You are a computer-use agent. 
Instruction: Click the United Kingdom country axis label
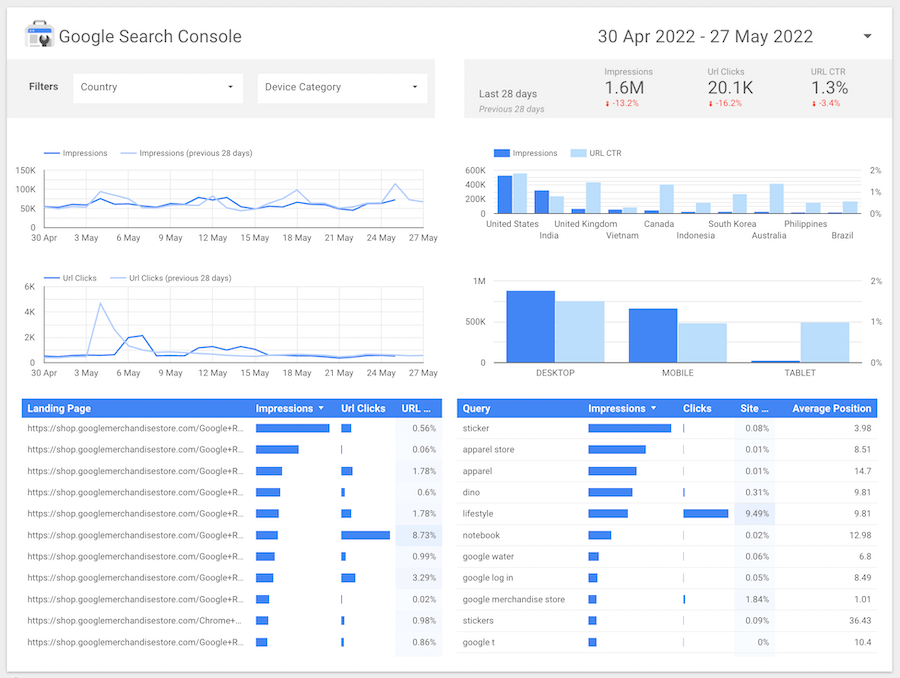coord(585,224)
